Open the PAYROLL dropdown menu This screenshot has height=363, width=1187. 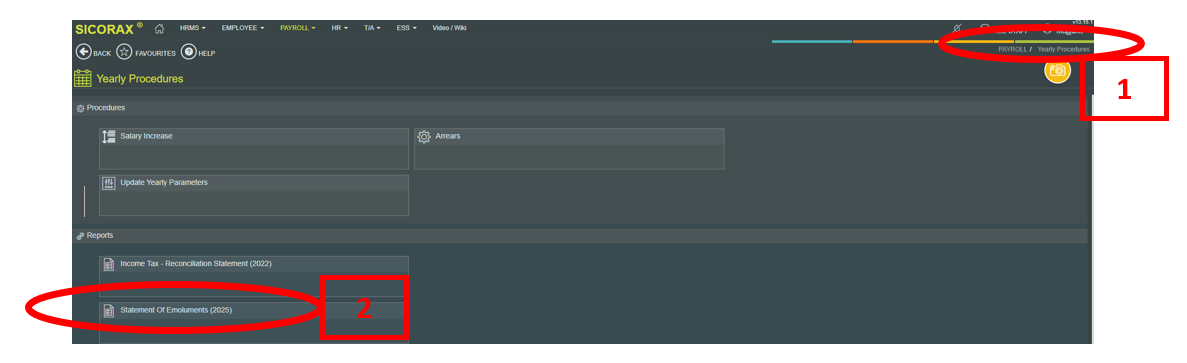(298, 28)
